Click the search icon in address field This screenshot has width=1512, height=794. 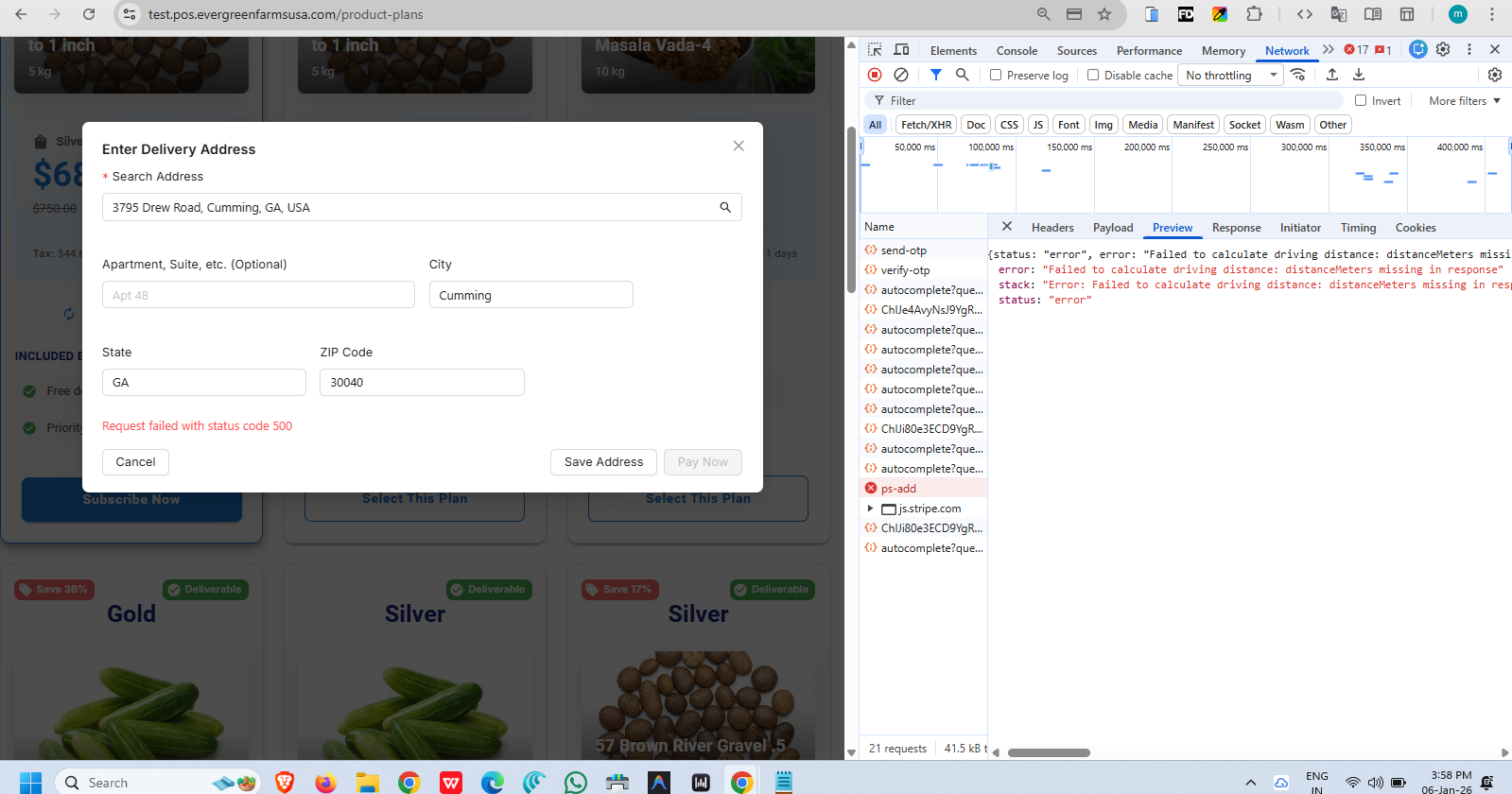725,207
